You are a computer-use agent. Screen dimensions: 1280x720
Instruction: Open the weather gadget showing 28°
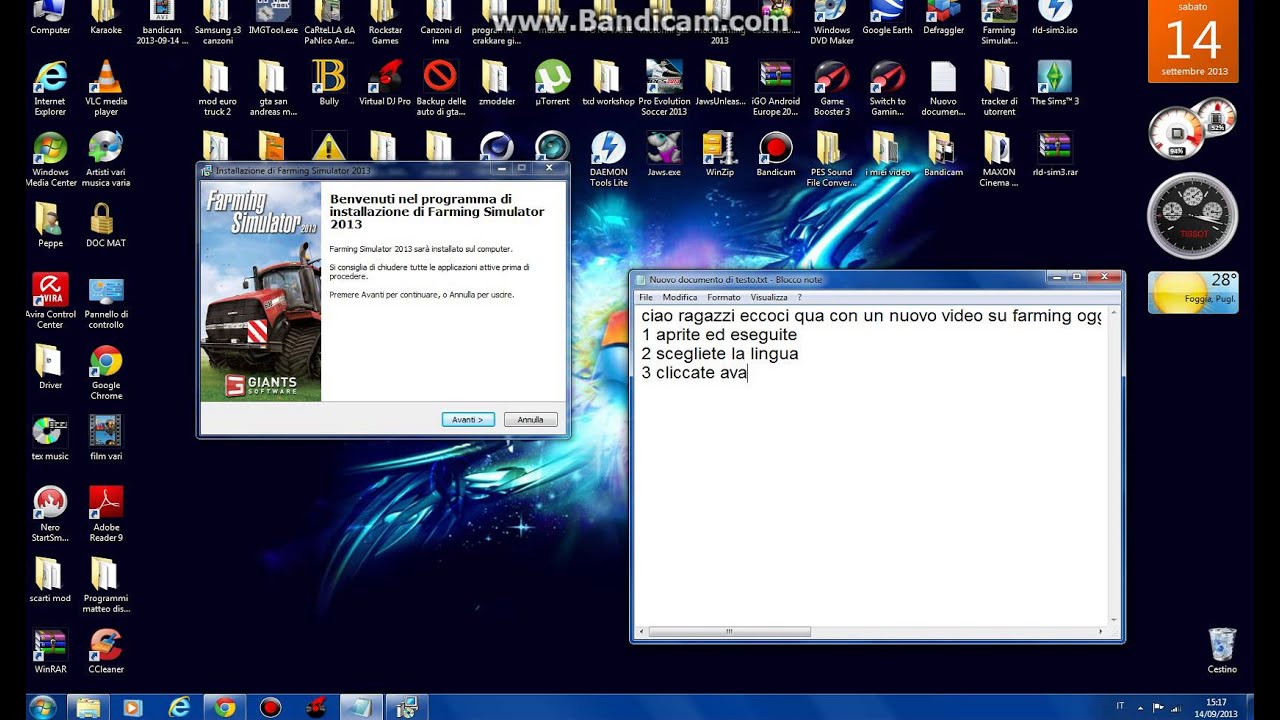[x=1193, y=292]
